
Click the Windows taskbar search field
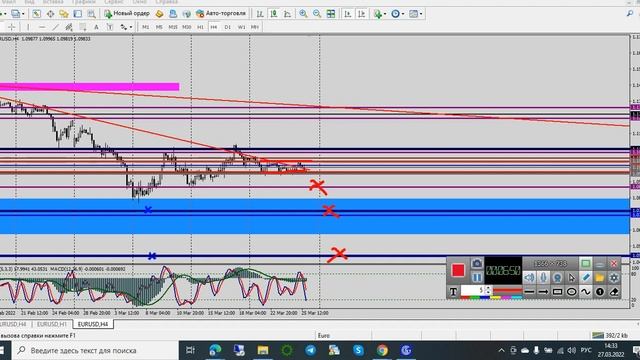(95, 351)
